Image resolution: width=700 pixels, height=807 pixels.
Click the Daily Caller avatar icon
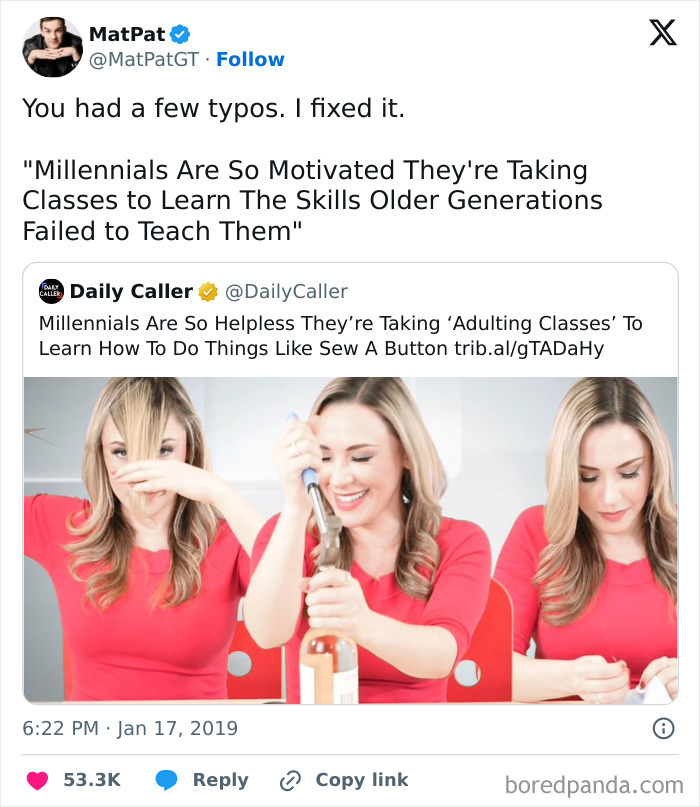pos(51,291)
